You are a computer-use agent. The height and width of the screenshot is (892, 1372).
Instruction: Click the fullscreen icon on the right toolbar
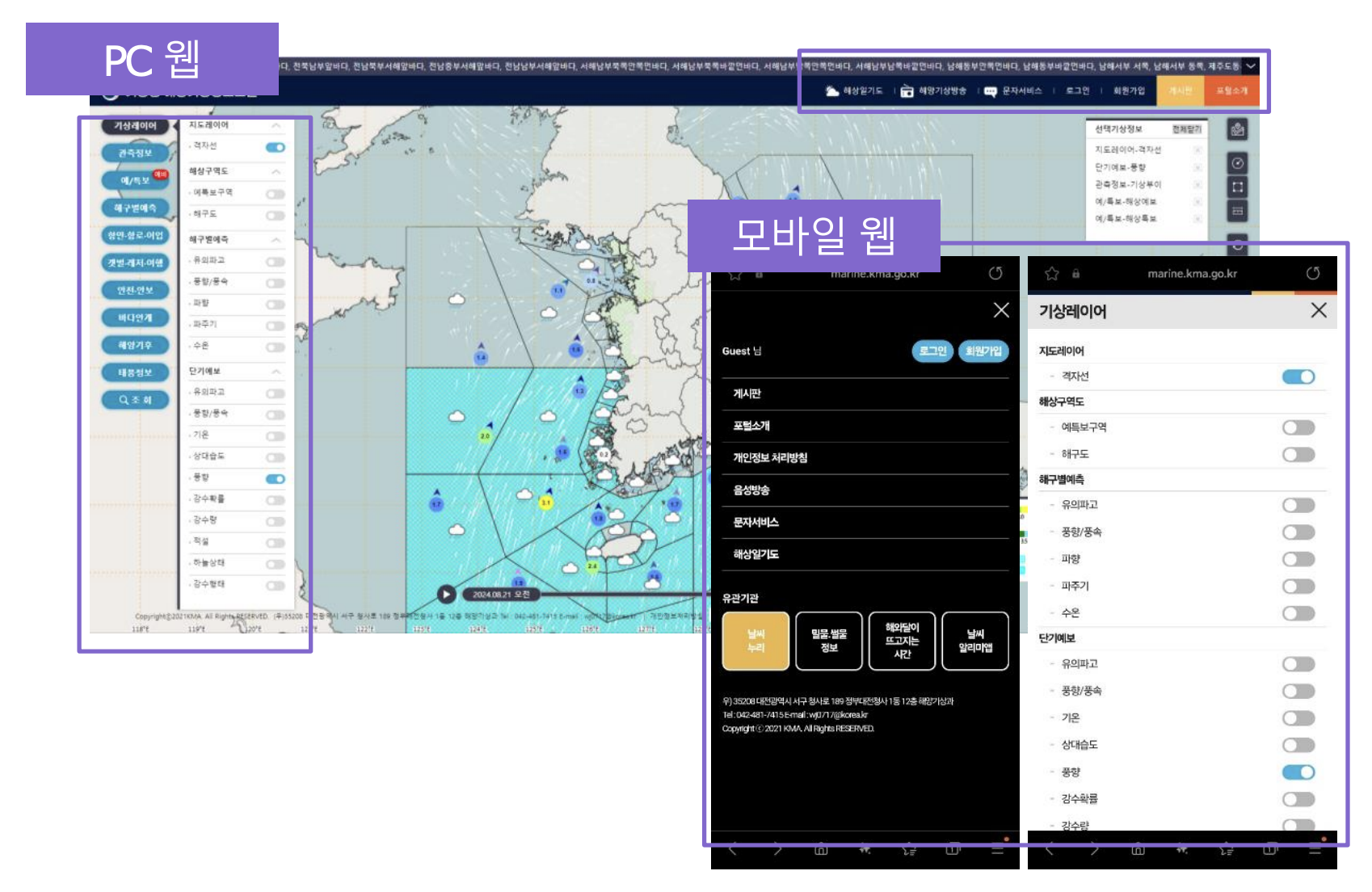1238,186
